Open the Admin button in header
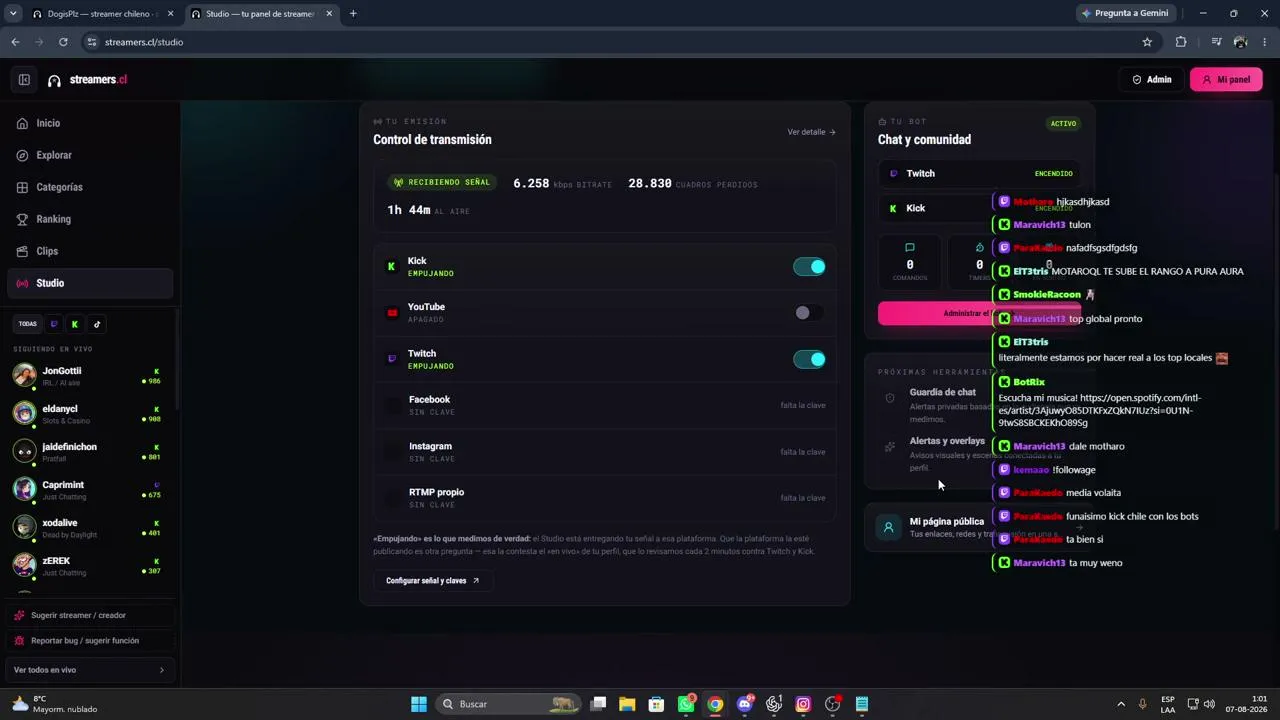Screen dimensions: 1280x720 coord(1152,80)
